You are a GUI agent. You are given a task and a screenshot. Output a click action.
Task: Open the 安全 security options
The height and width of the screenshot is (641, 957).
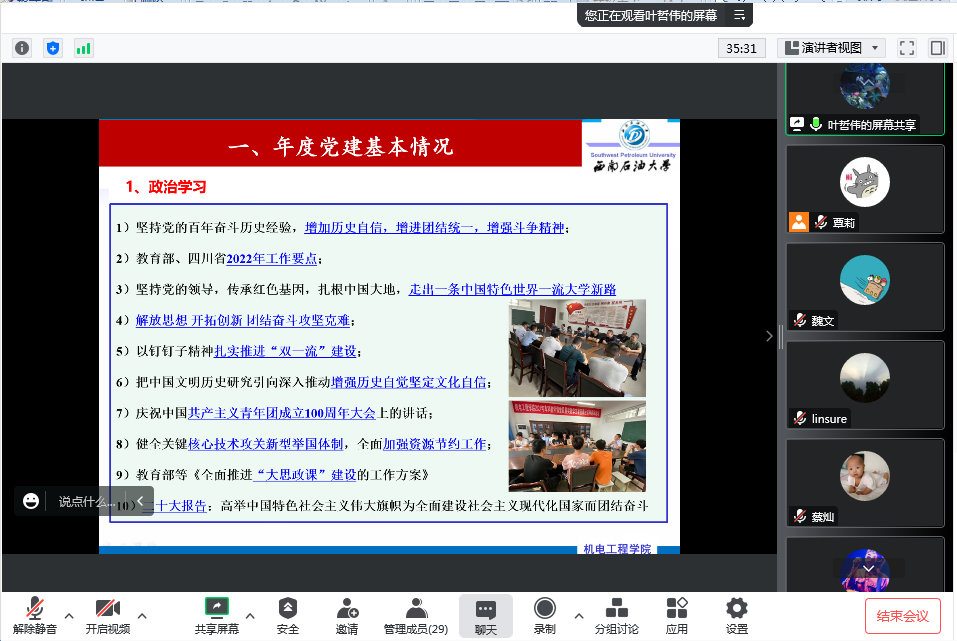[x=288, y=615]
